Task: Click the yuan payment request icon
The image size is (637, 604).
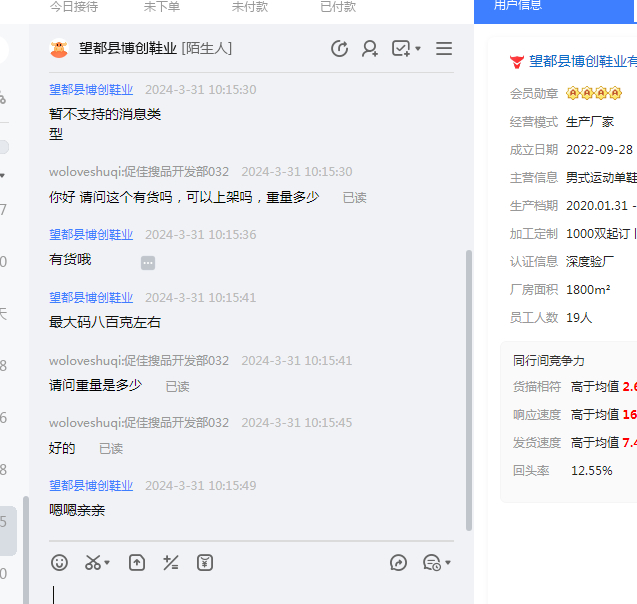Action: [x=205, y=563]
